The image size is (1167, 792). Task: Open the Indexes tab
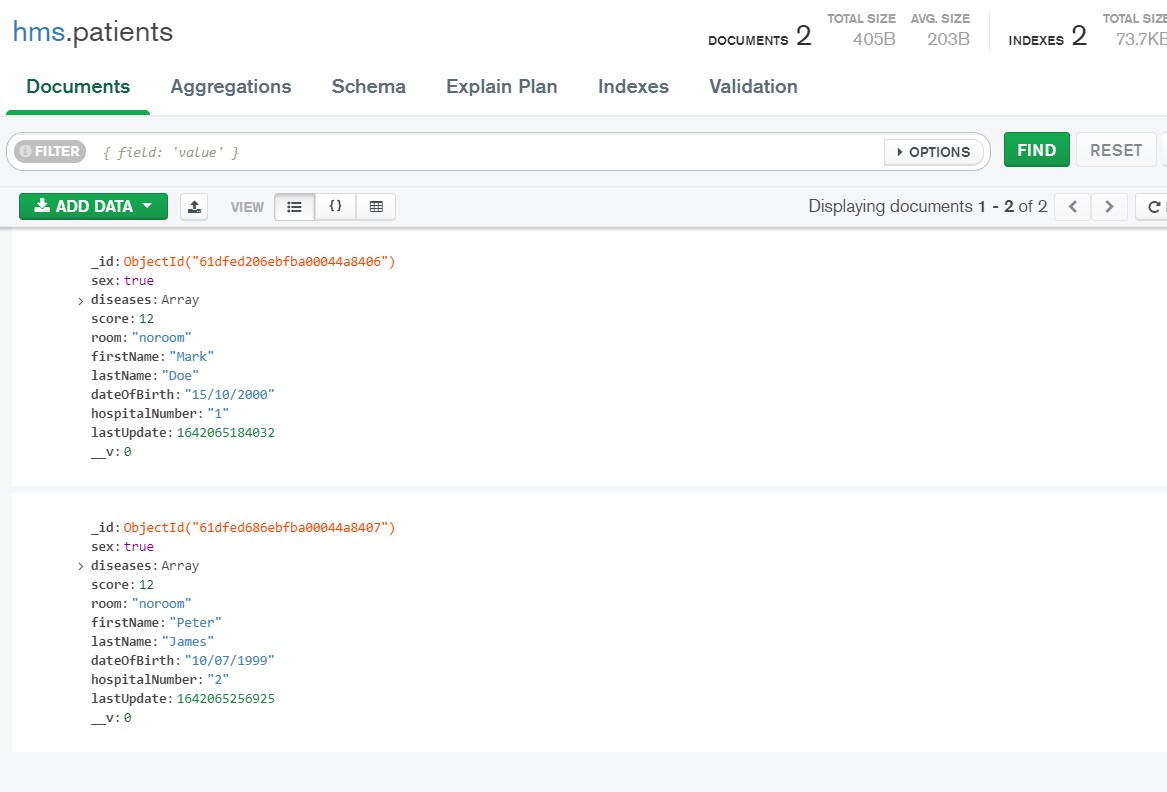(x=632, y=87)
